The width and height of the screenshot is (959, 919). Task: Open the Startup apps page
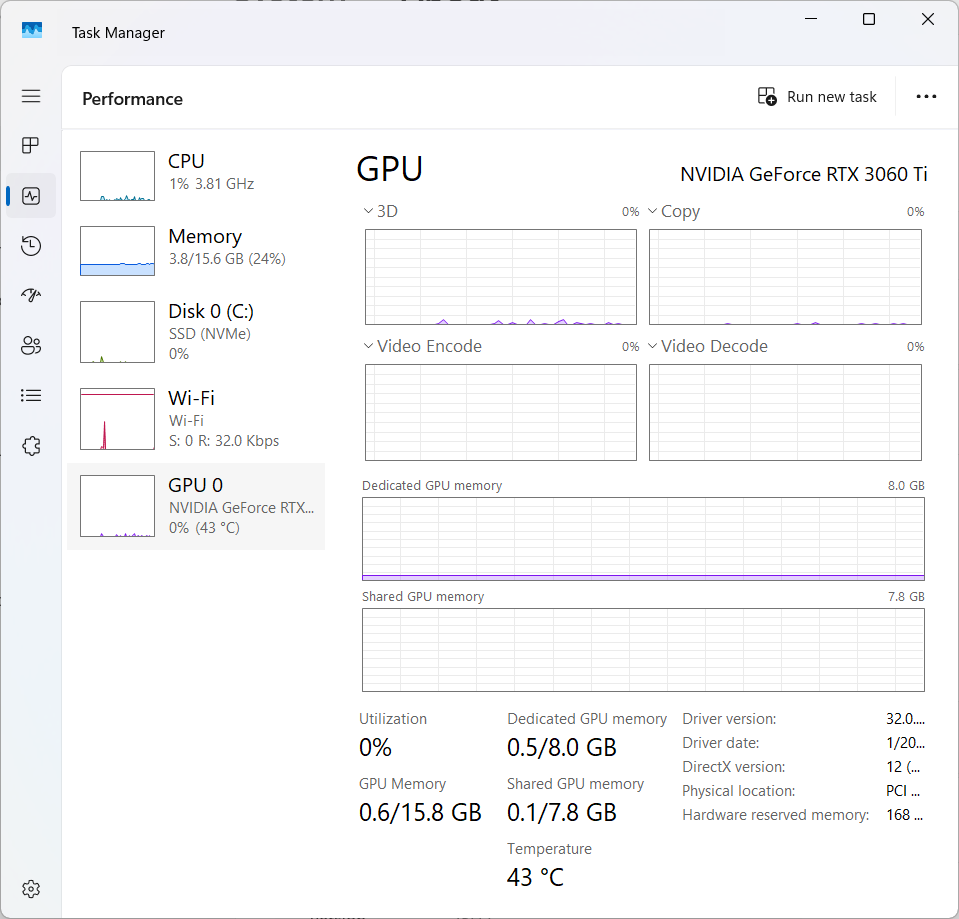coord(31,296)
